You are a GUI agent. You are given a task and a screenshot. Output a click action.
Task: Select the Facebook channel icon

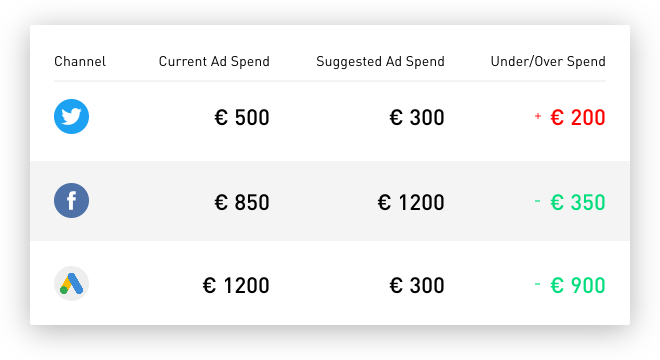coord(72,200)
